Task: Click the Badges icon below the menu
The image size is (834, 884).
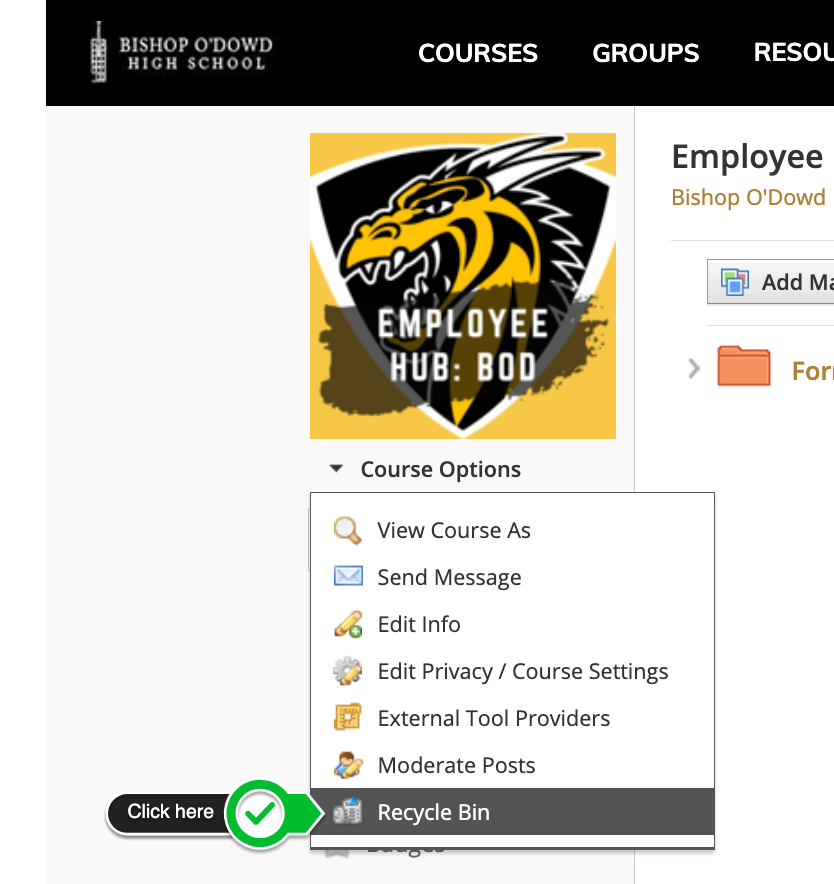Action: (x=337, y=853)
